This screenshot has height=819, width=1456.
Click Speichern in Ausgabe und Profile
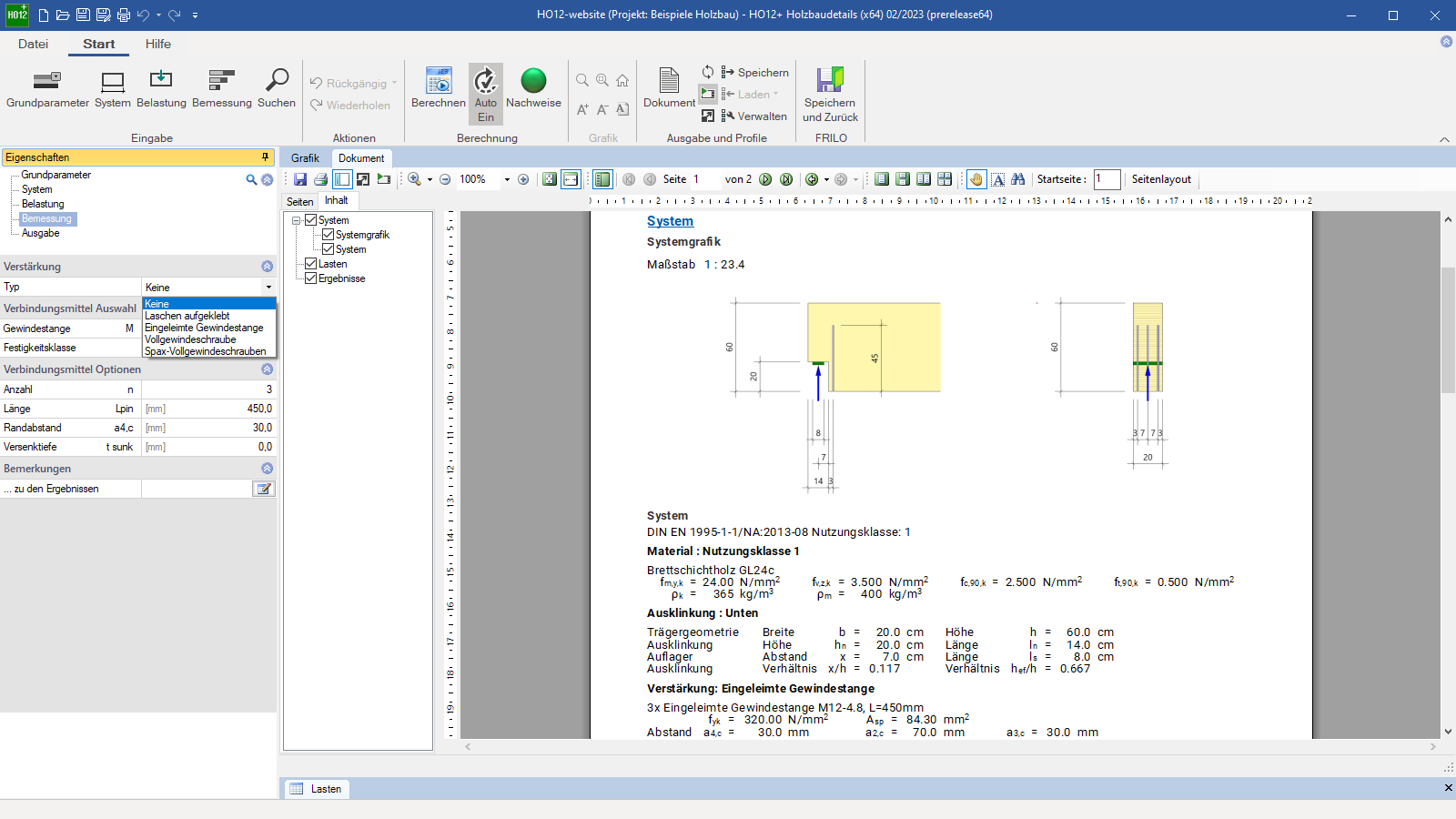(x=754, y=73)
